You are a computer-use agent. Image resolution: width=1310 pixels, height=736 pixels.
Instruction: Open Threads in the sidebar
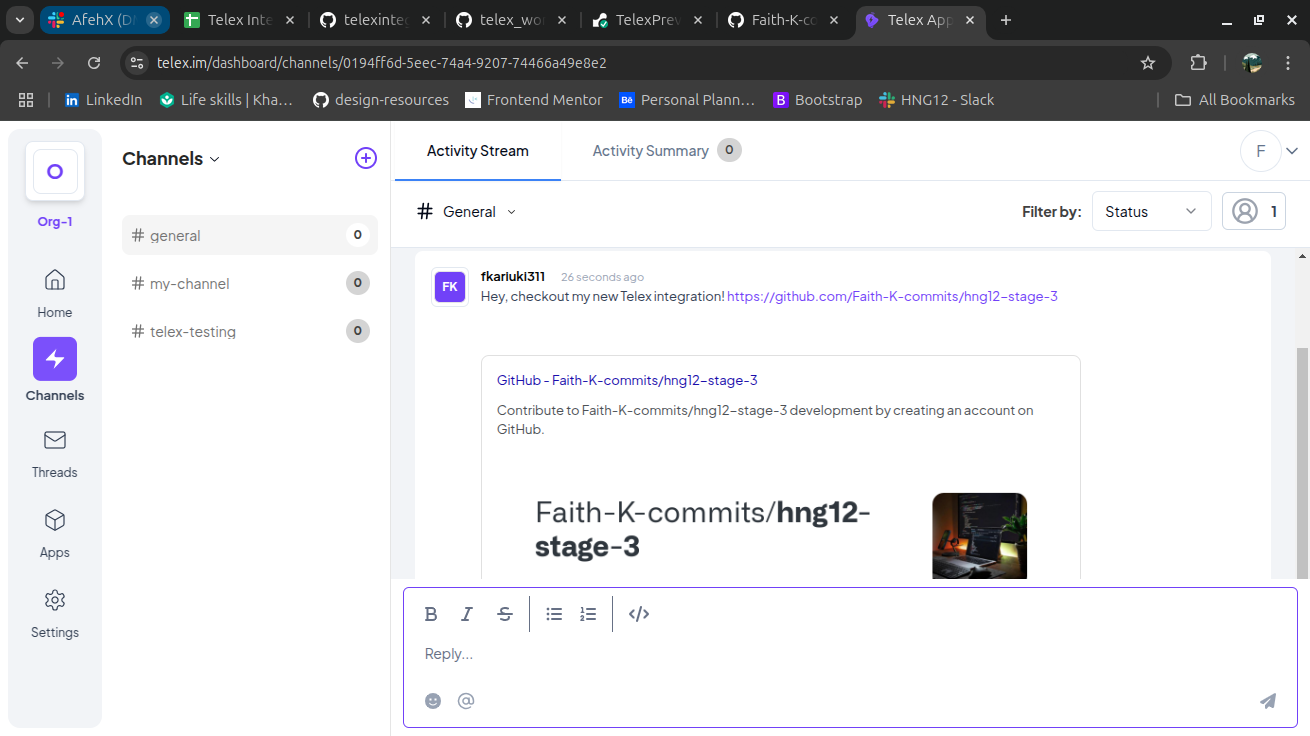coord(55,454)
